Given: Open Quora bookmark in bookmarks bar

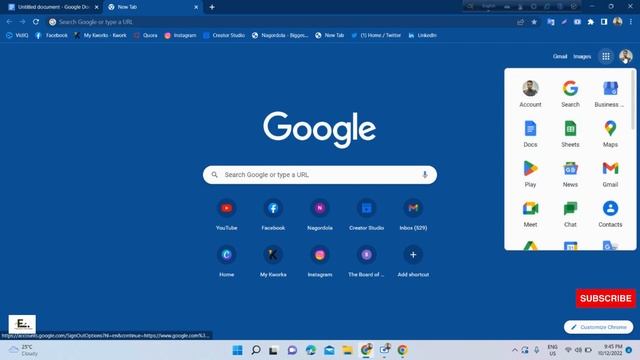Looking at the screenshot, I should [x=145, y=36].
